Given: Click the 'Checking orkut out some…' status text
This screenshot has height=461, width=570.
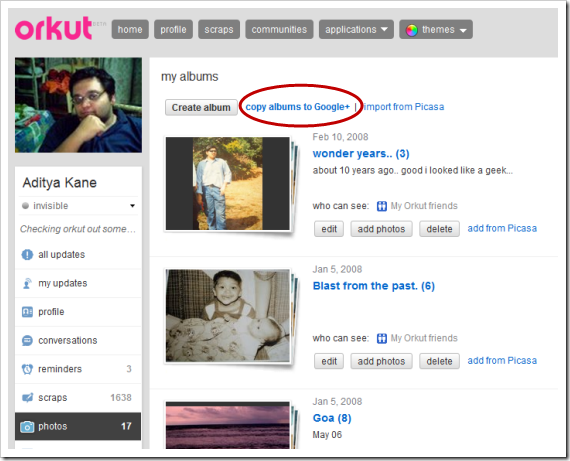Looking at the screenshot, I should pyautogui.click(x=78, y=229).
